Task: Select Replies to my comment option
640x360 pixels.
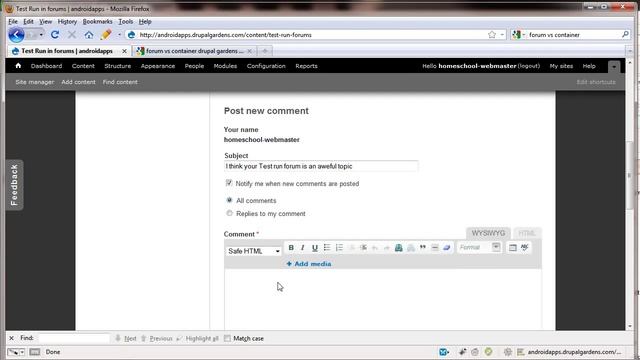Action: (229, 213)
